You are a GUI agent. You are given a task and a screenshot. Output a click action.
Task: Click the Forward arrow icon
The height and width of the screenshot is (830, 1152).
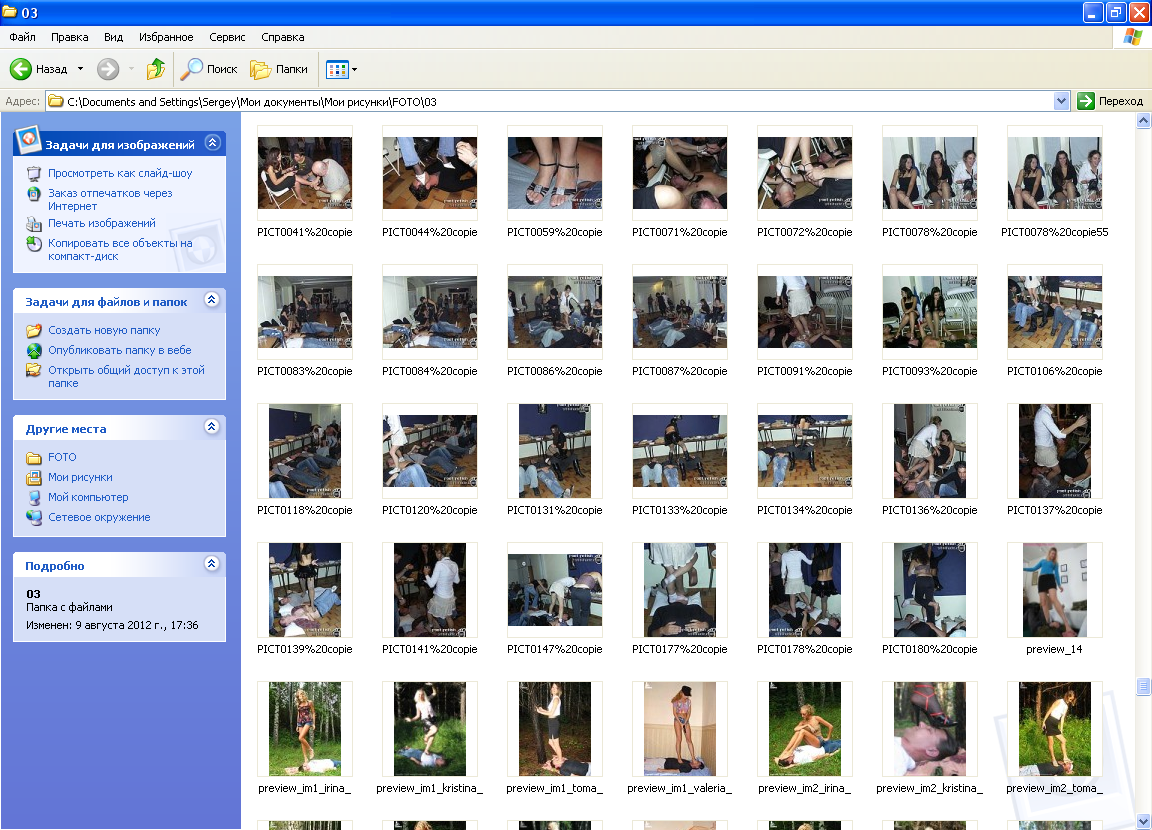tap(108, 69)
